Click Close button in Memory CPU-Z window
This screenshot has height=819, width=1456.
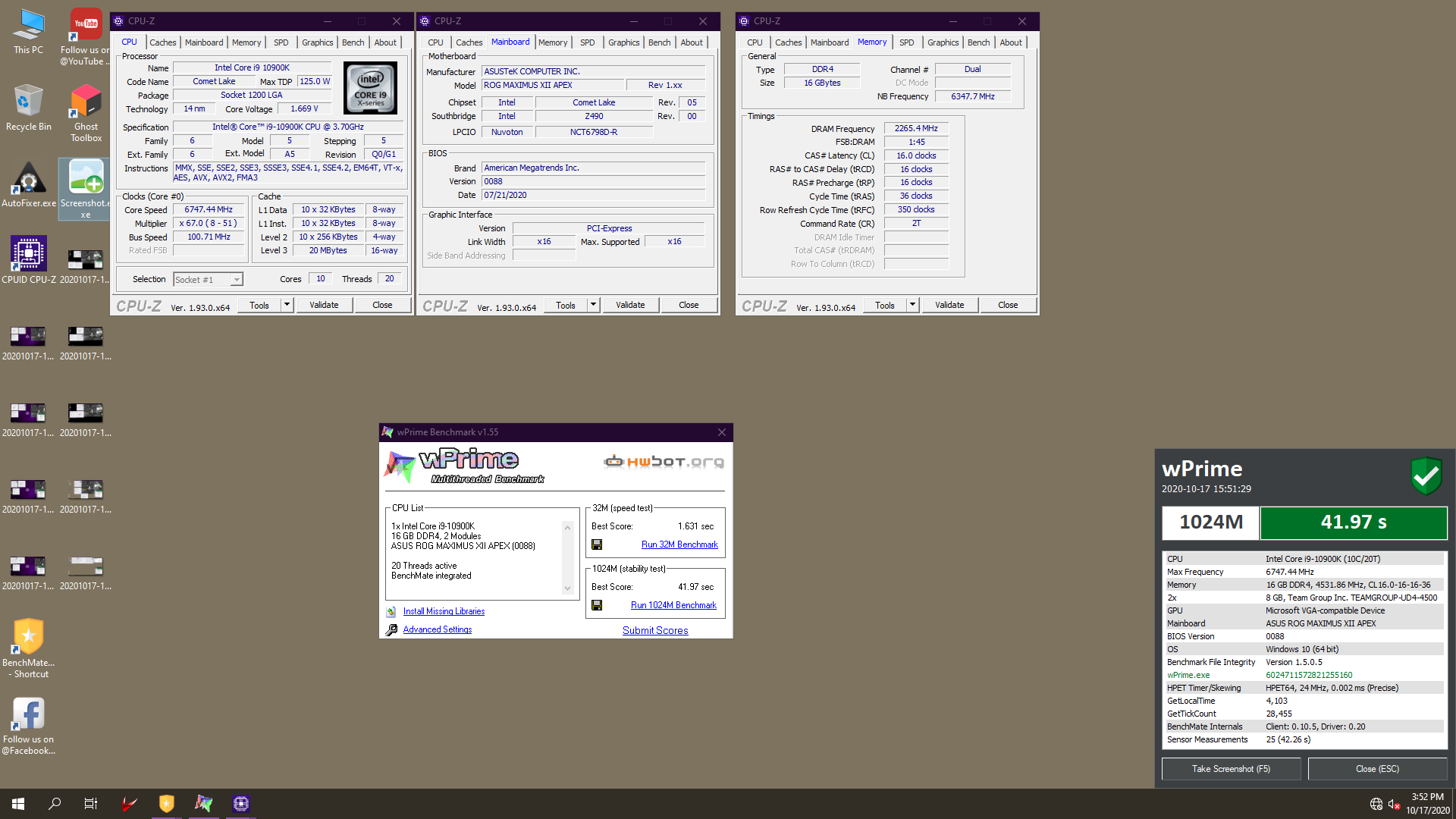click(1008, 305)
